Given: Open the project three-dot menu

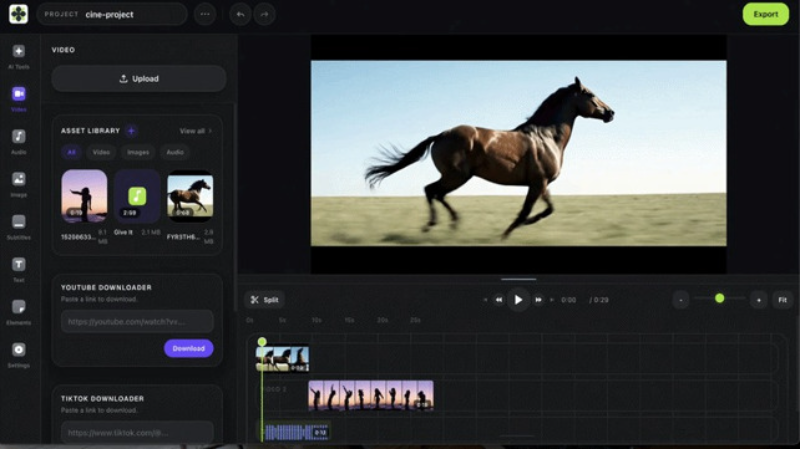Looking at the screenshot, I should [204, 14].
